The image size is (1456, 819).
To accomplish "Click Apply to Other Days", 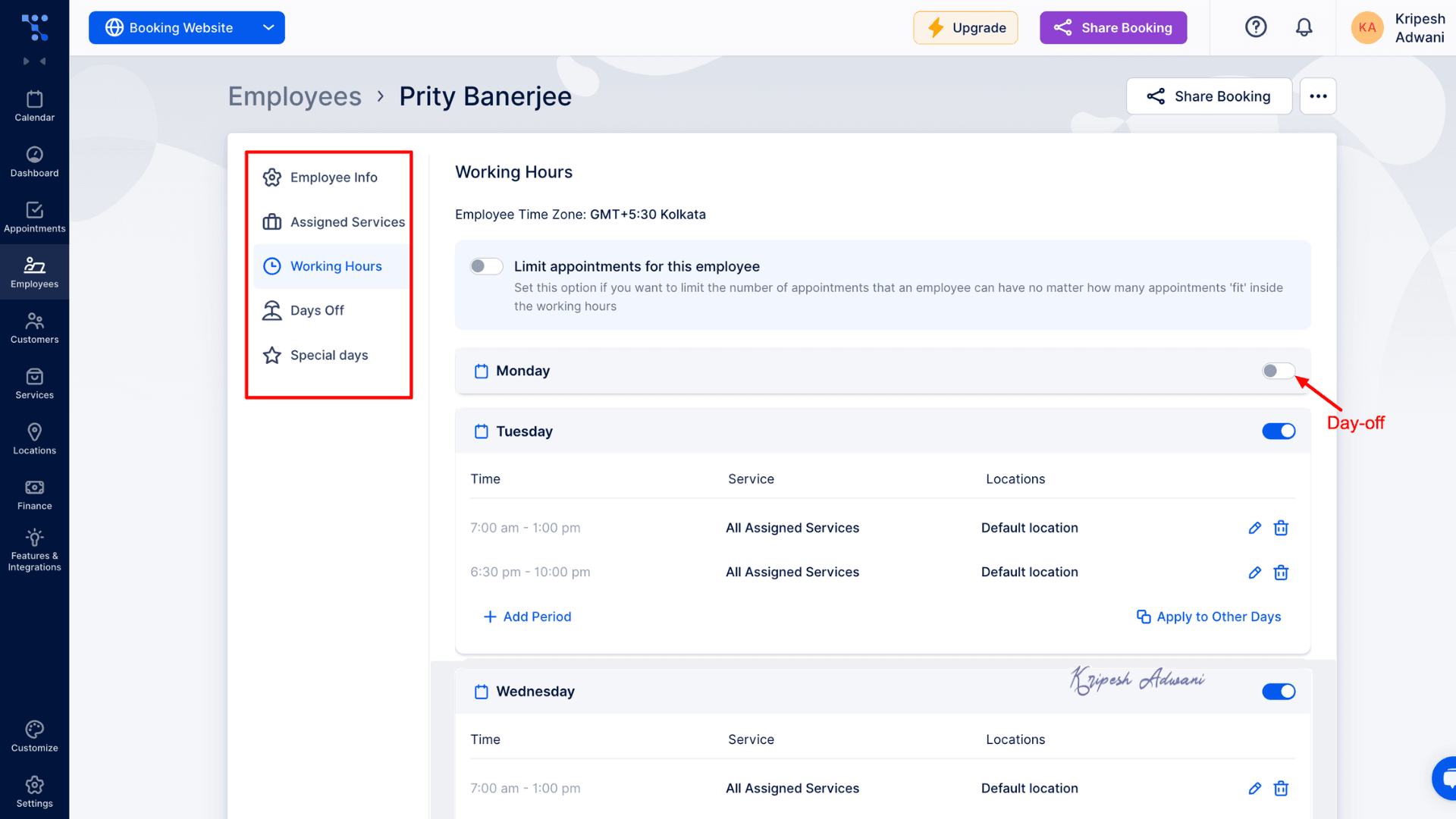I will click(1208, 617).
